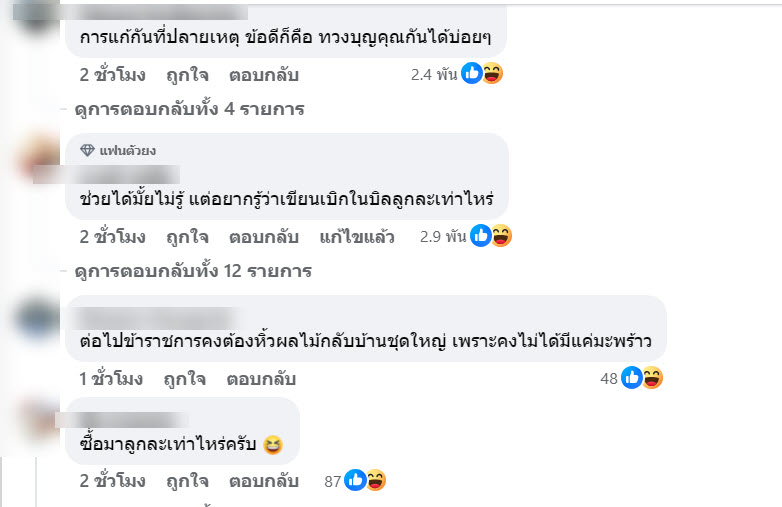Click the laughing reaction icon beside 2.9 พัน
782x507 pixels.
pyautogui.click(x=501, y=237)
